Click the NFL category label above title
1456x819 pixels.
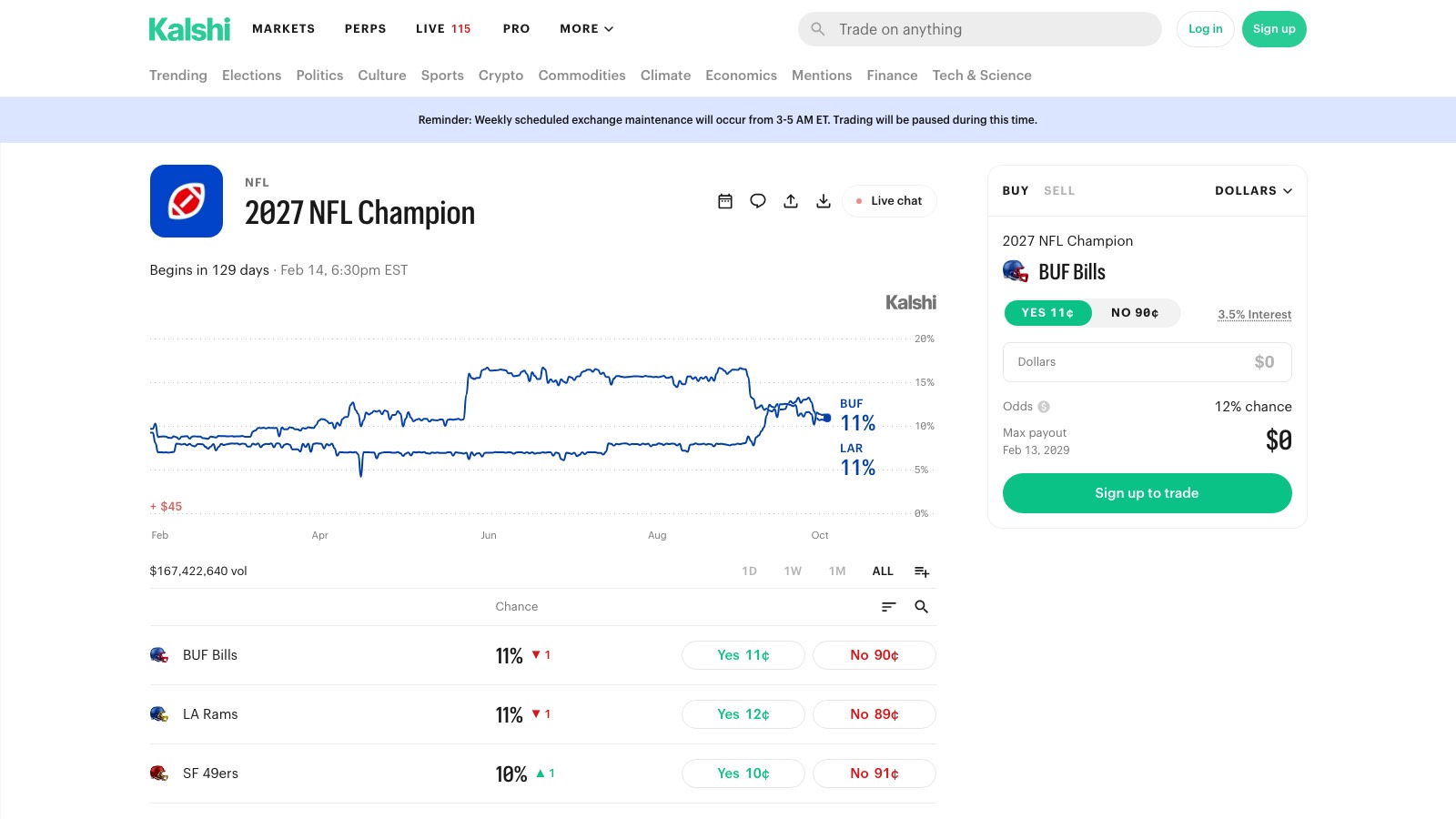[257, 183]
